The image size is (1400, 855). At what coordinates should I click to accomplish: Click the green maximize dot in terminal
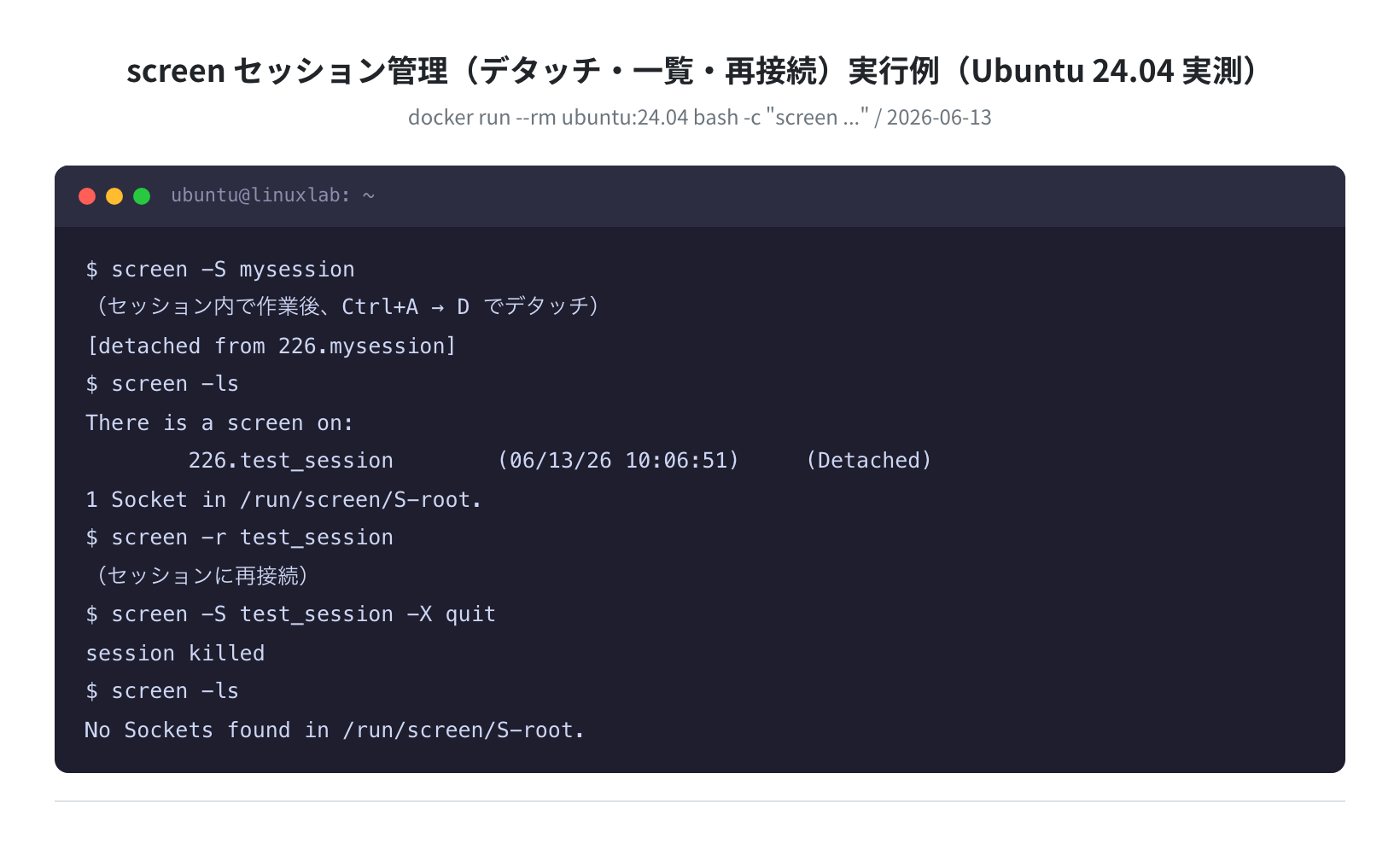(x=142, y=196)
